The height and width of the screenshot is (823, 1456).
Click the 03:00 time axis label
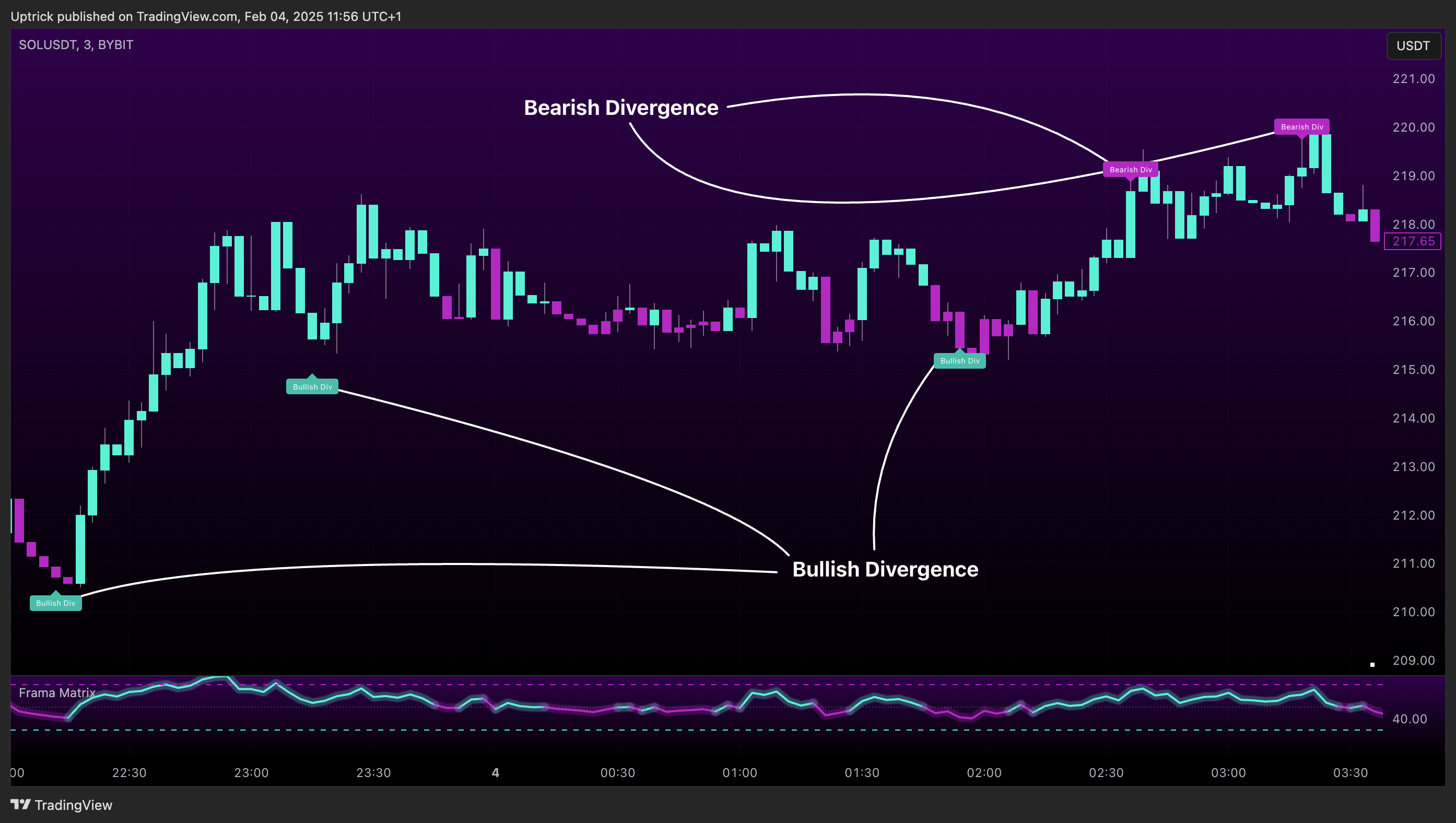[1228, 773]
